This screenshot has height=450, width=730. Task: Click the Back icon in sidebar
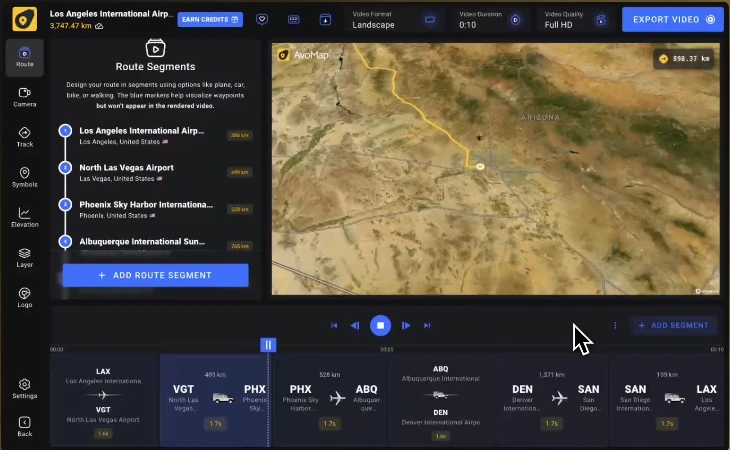(24, 427)
